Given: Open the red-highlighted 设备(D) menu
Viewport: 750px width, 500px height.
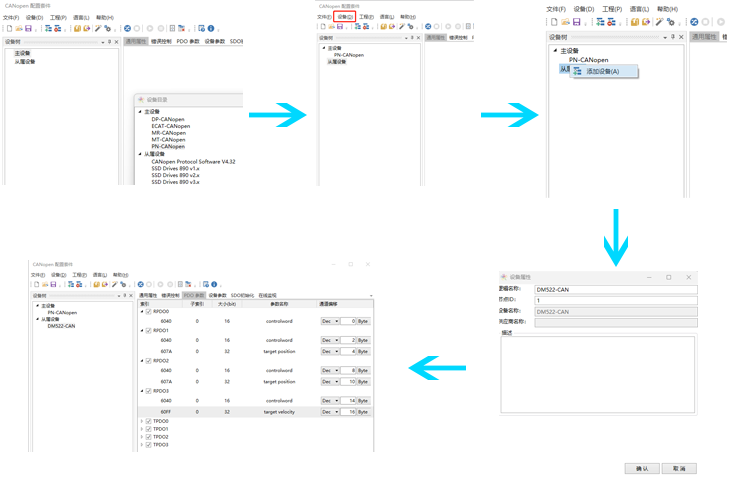Looking at the screenshot, I should [x=345, y=17].
